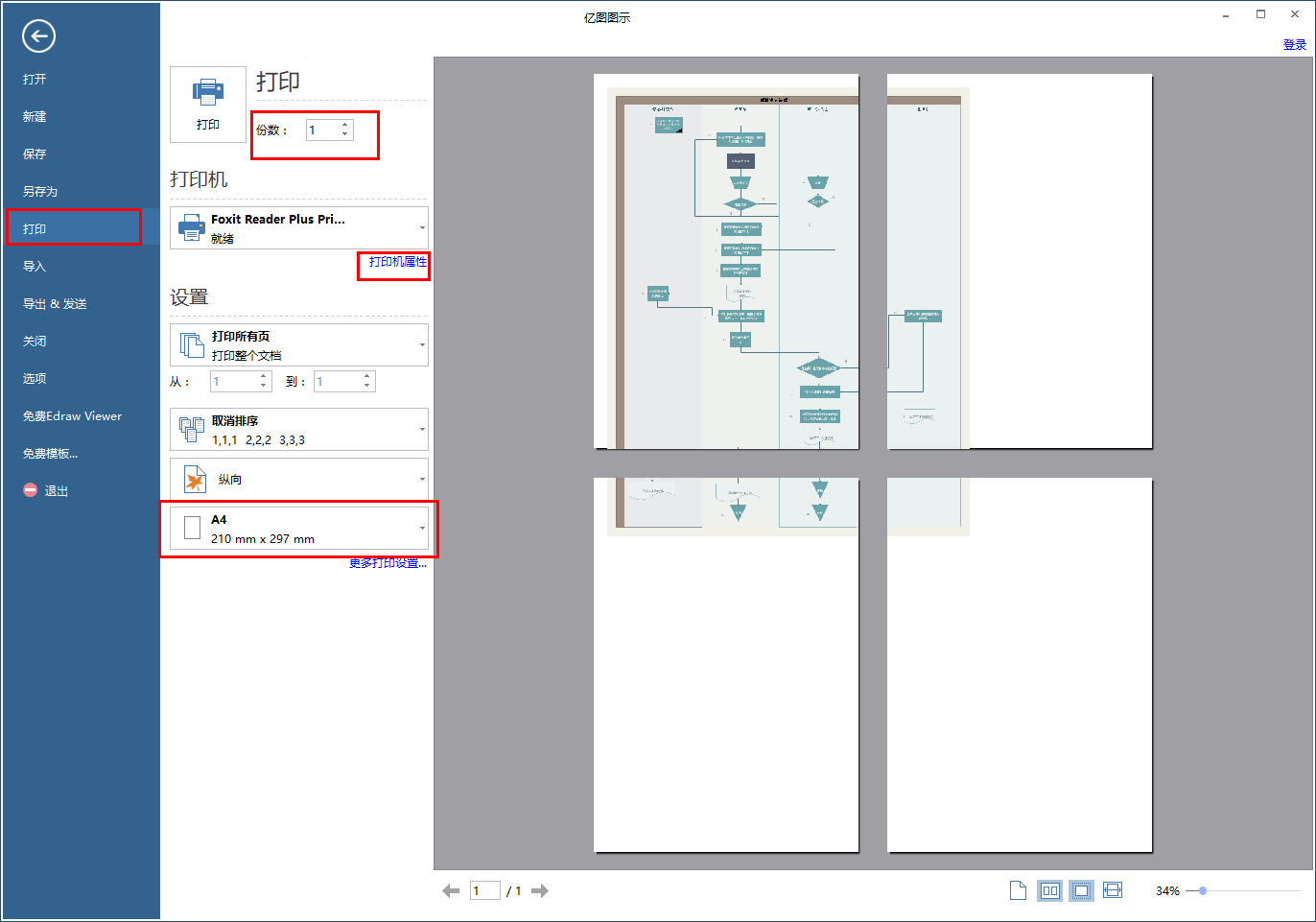This screenshot has width=1316, height=922.
Task: Click the red Exit icon in sidebar
Action: point(31,490)
